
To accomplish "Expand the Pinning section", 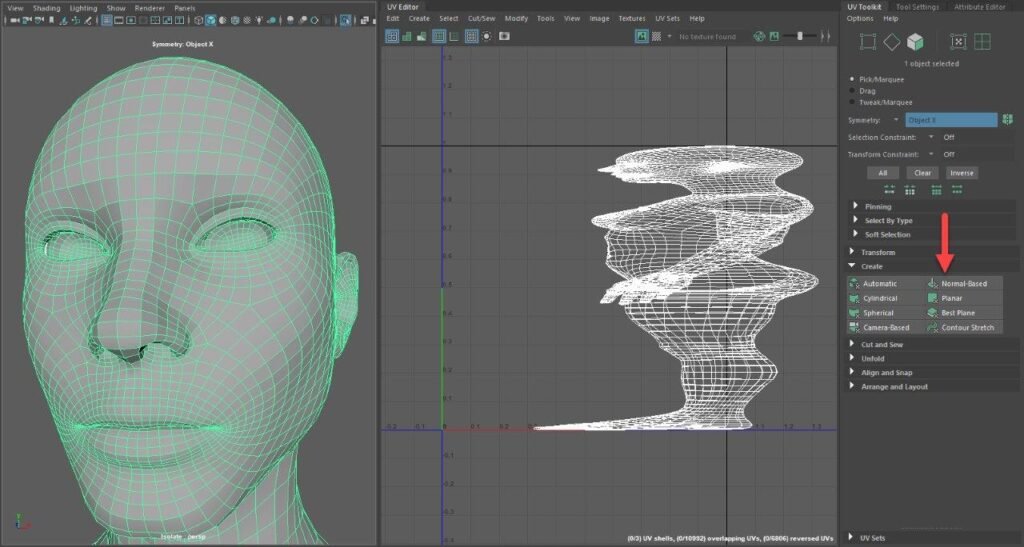I will point(856,206).
